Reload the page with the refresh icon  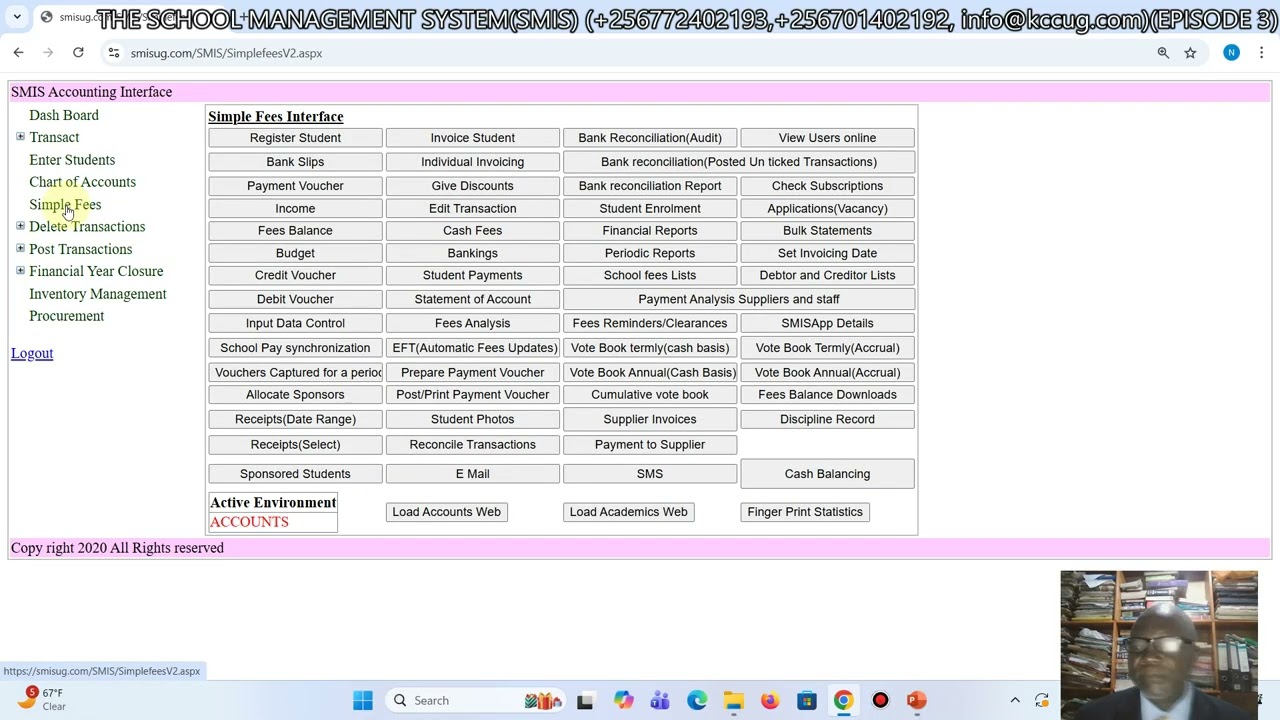(x=78, y=53)
